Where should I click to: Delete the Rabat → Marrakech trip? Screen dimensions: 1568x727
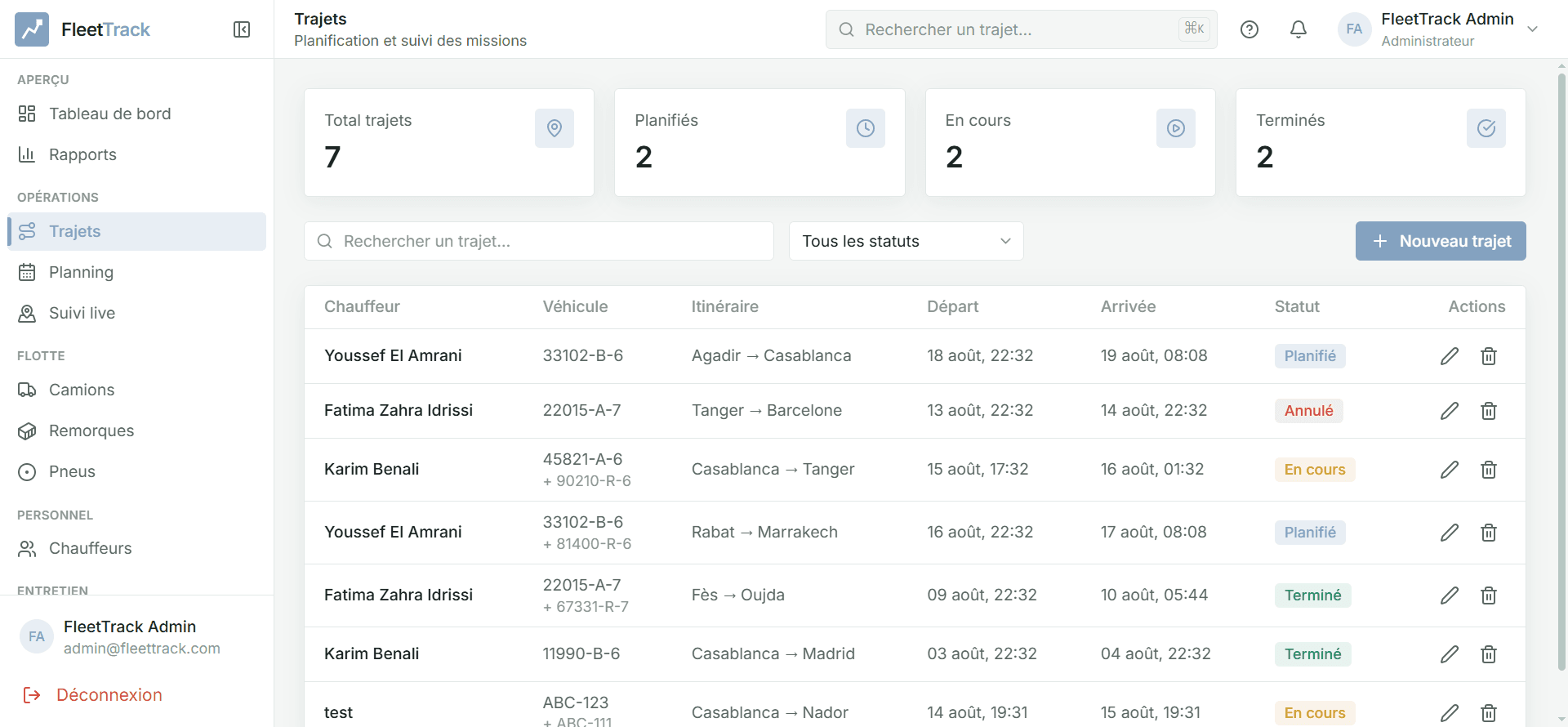pyautogui.click(x=1489, y=533)
